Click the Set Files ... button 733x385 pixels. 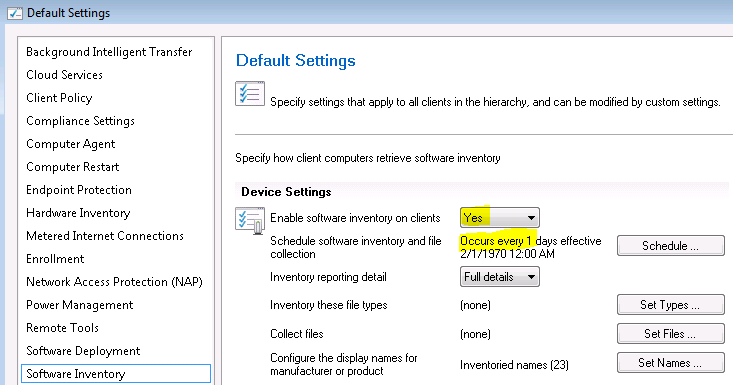pos(671,334)
